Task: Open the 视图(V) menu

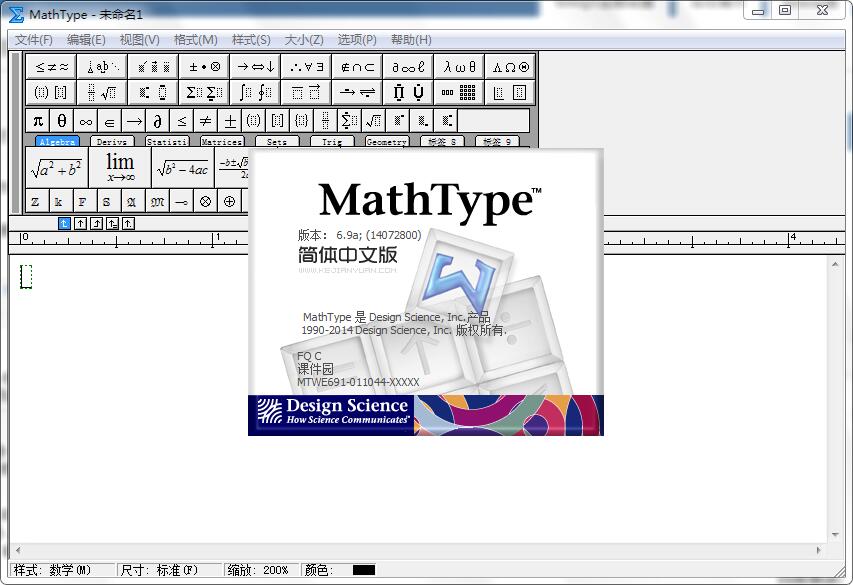Action: click(x=140, y=40)
